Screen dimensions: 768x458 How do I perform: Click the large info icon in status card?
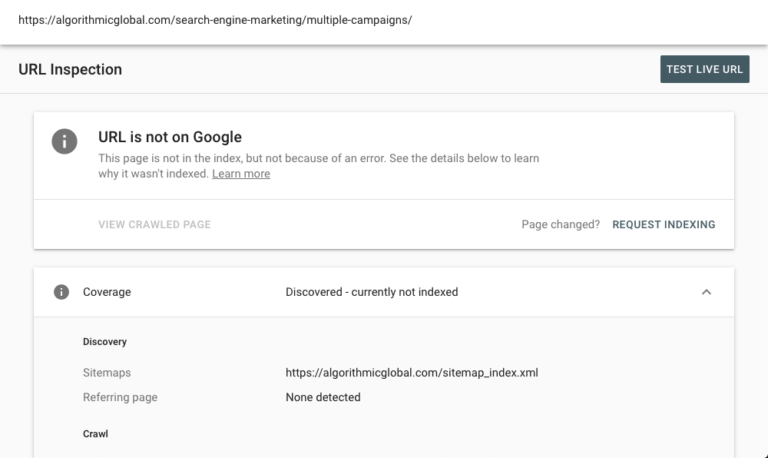tap(64, 142)
